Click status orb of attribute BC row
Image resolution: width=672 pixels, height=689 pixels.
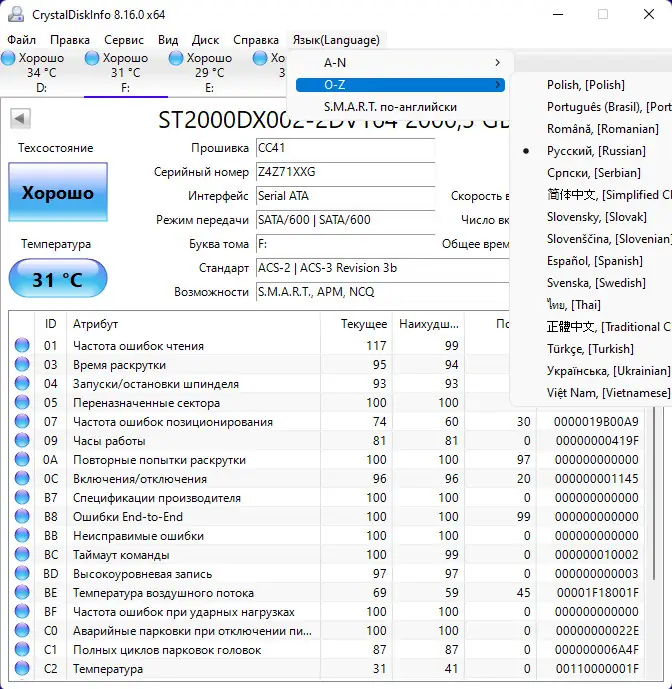pyautogui.click(x=22, y=554)
